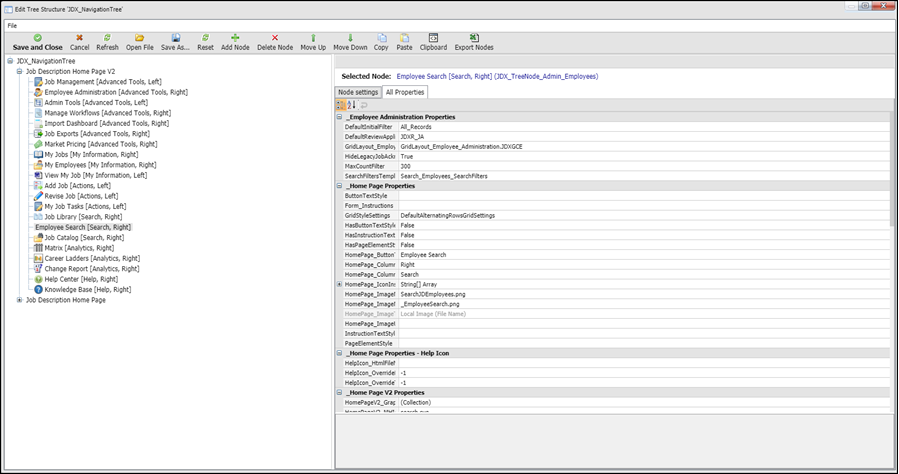Image resolution: width=899 pixels, height=474 pixels.
Task: Click the Change Report node icon
Action: pos(38,269)
